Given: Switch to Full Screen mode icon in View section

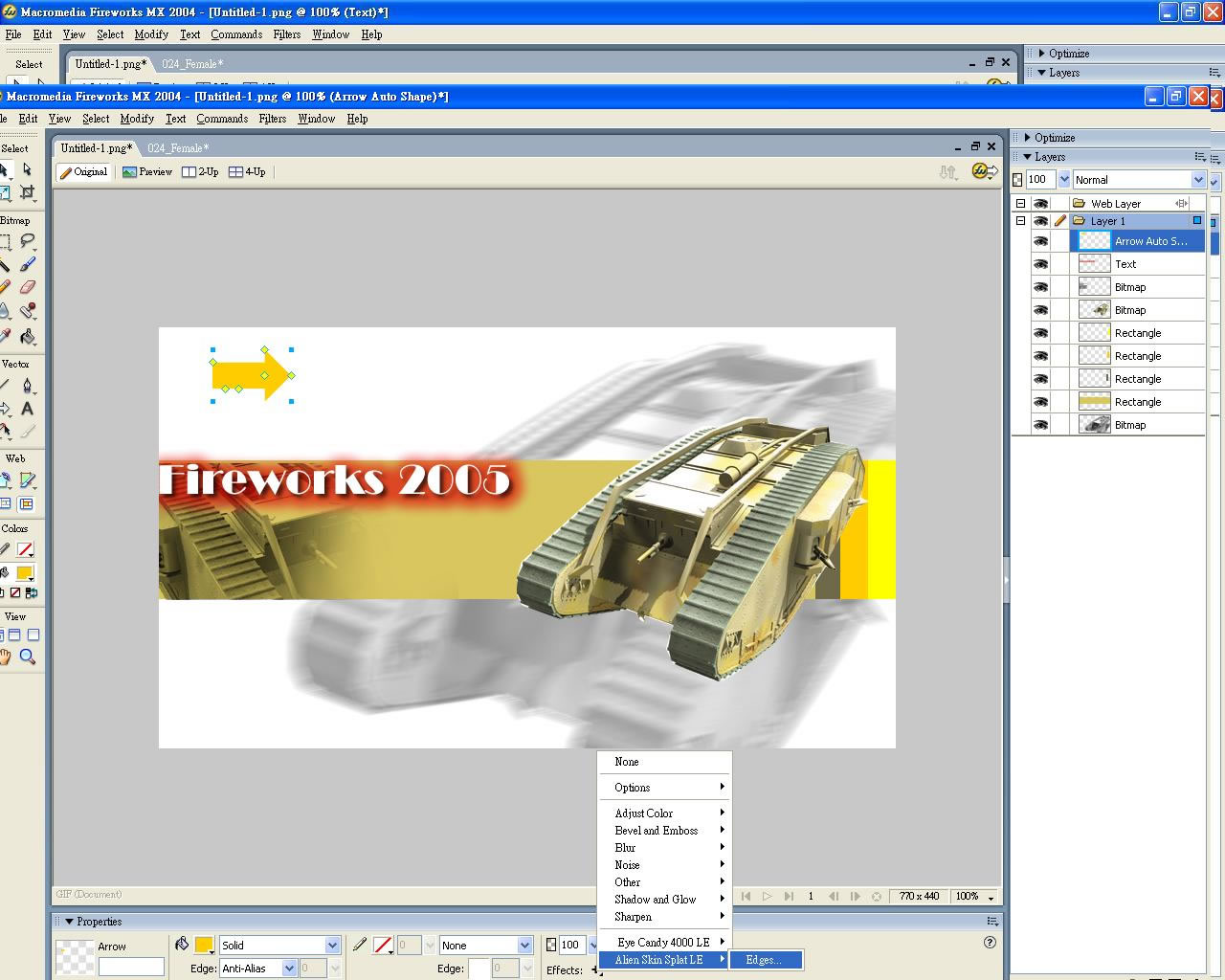Looking at the screenshot, I should coord(33,635).
